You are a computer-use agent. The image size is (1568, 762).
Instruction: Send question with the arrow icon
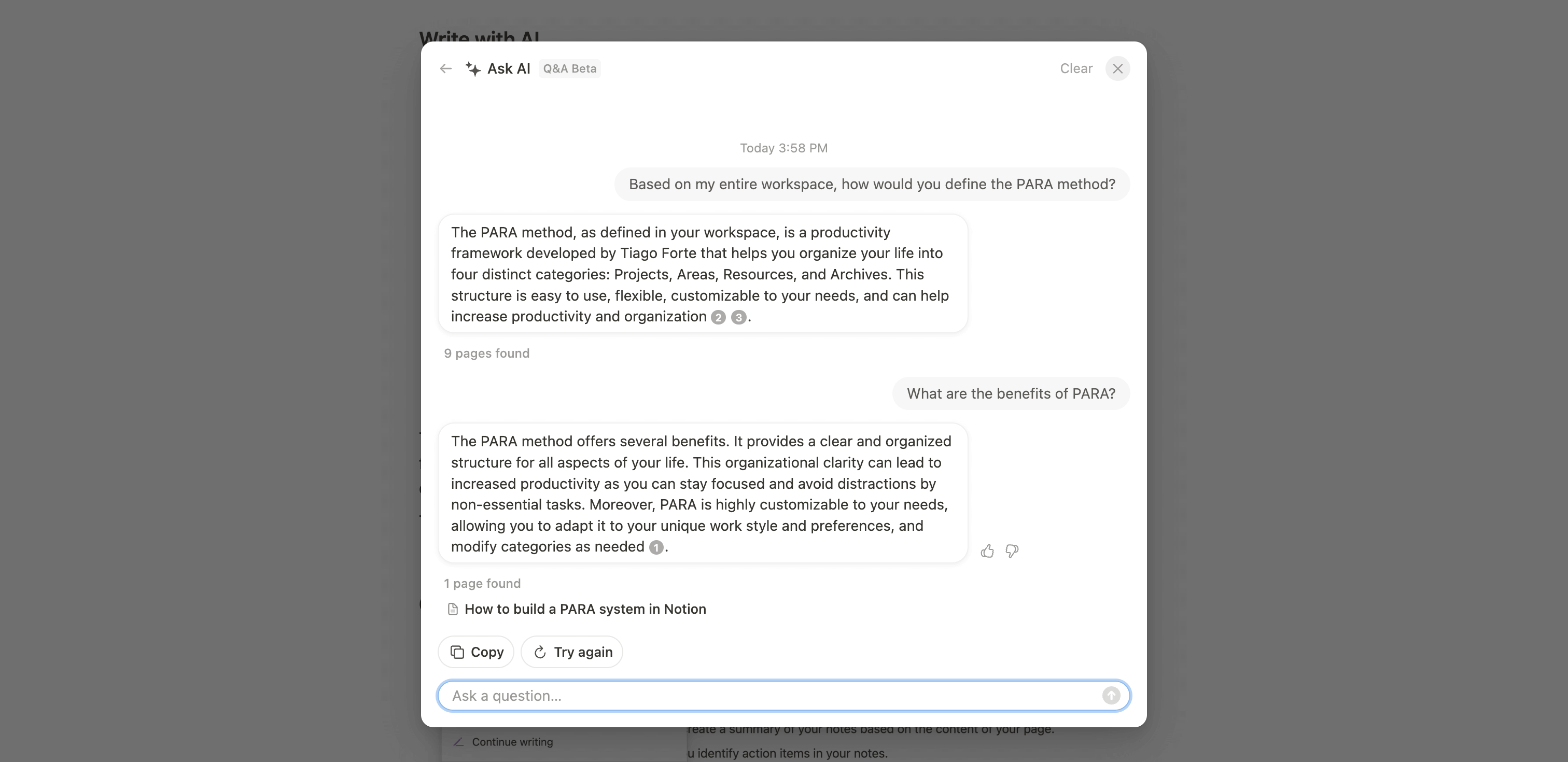pyautogui.click(x=1111, y=695)
